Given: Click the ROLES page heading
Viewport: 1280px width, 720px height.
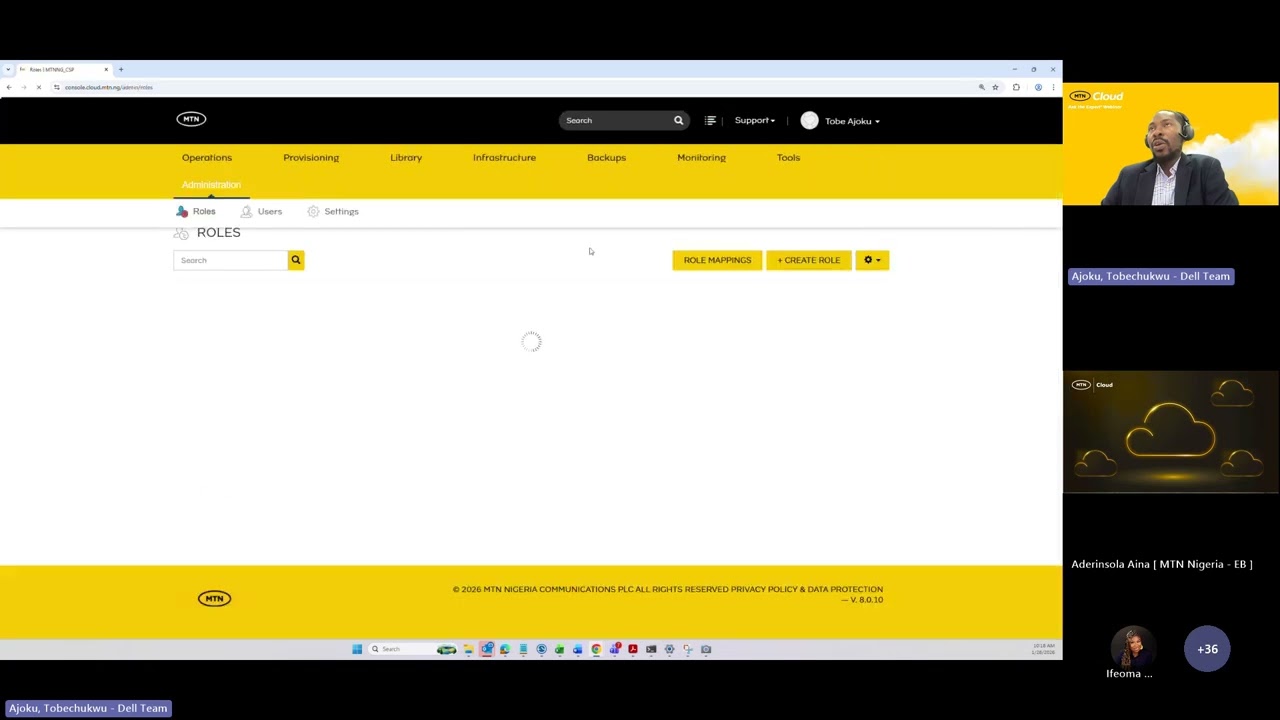Looking at the screenshot, I should (x=218, y=232).
